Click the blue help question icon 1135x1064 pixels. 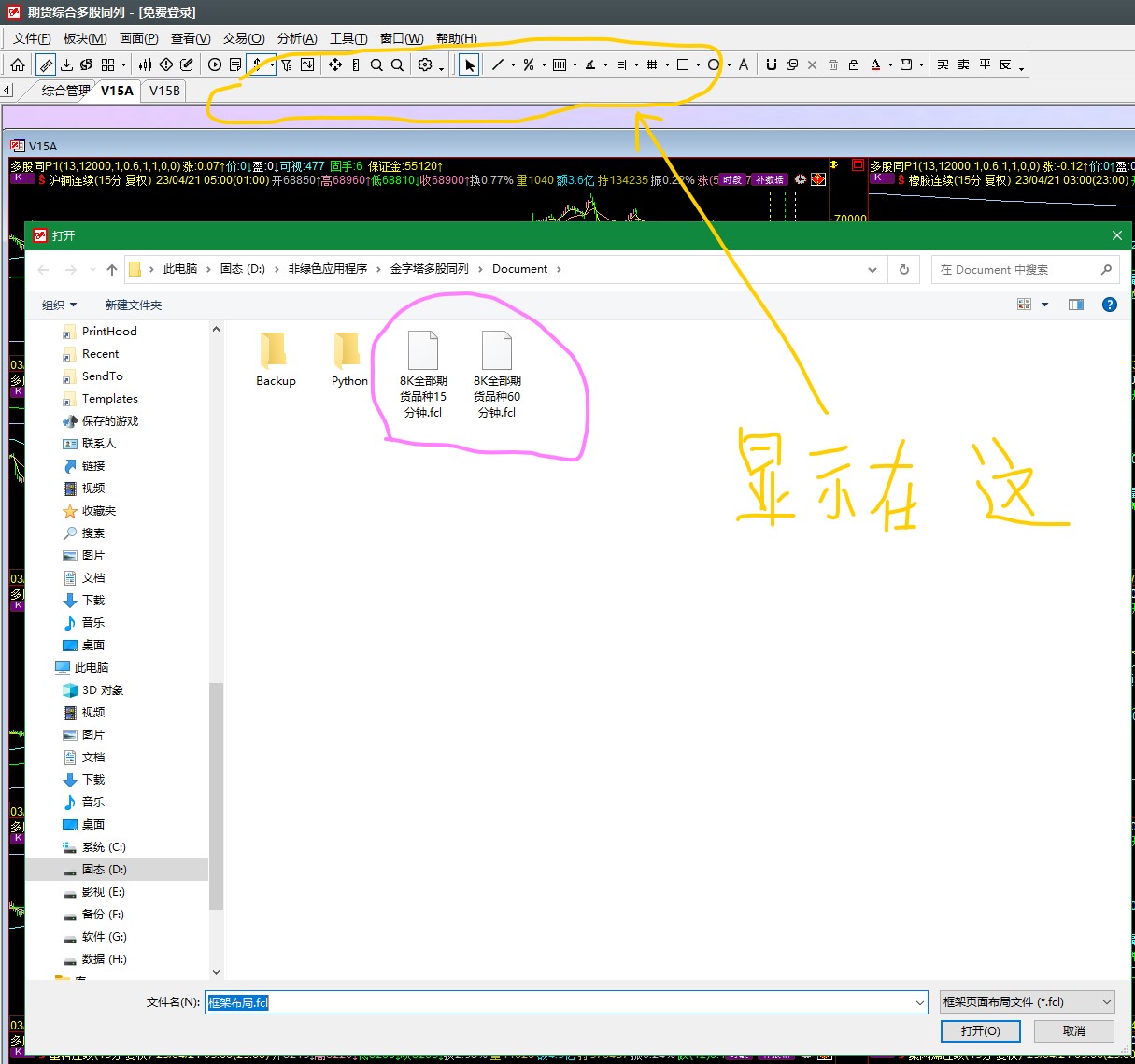tap(1110, 305)
